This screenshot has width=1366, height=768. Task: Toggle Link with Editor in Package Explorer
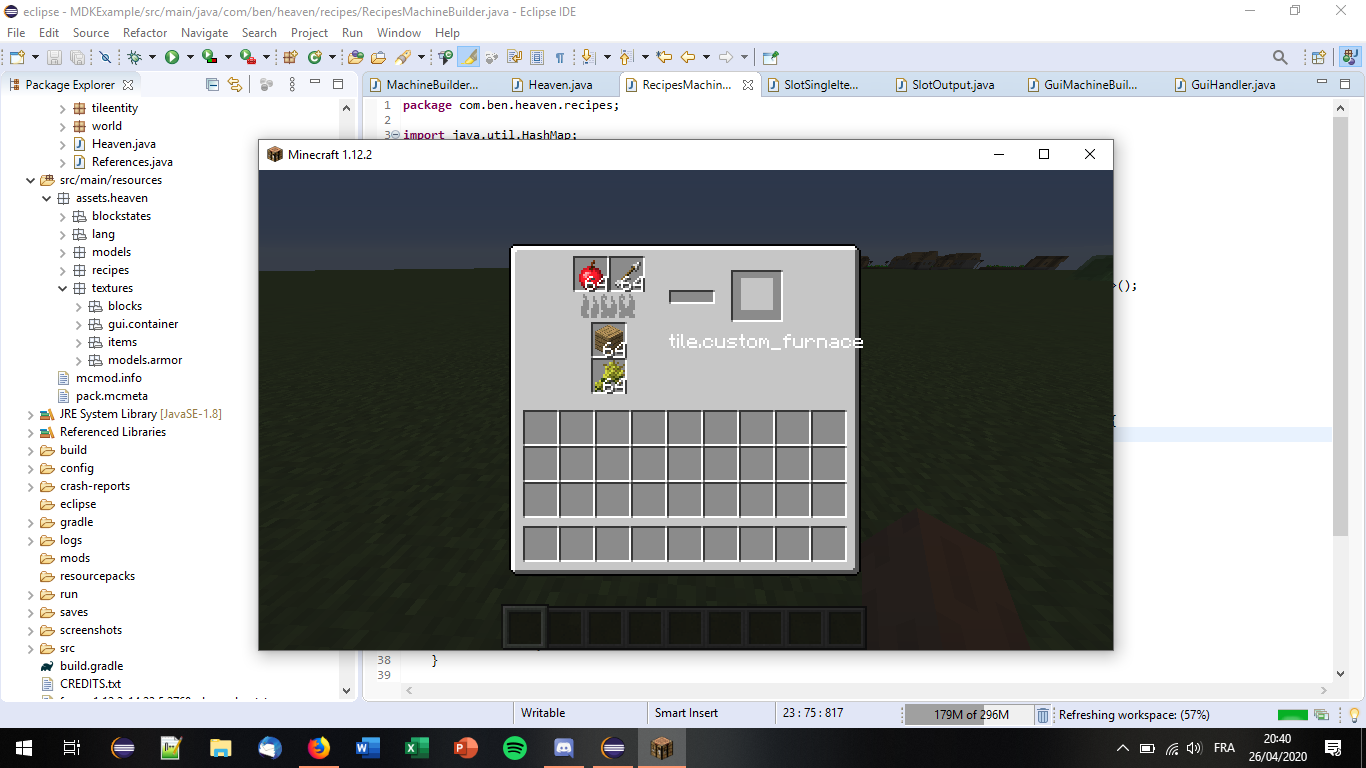(x=235, y=85)
